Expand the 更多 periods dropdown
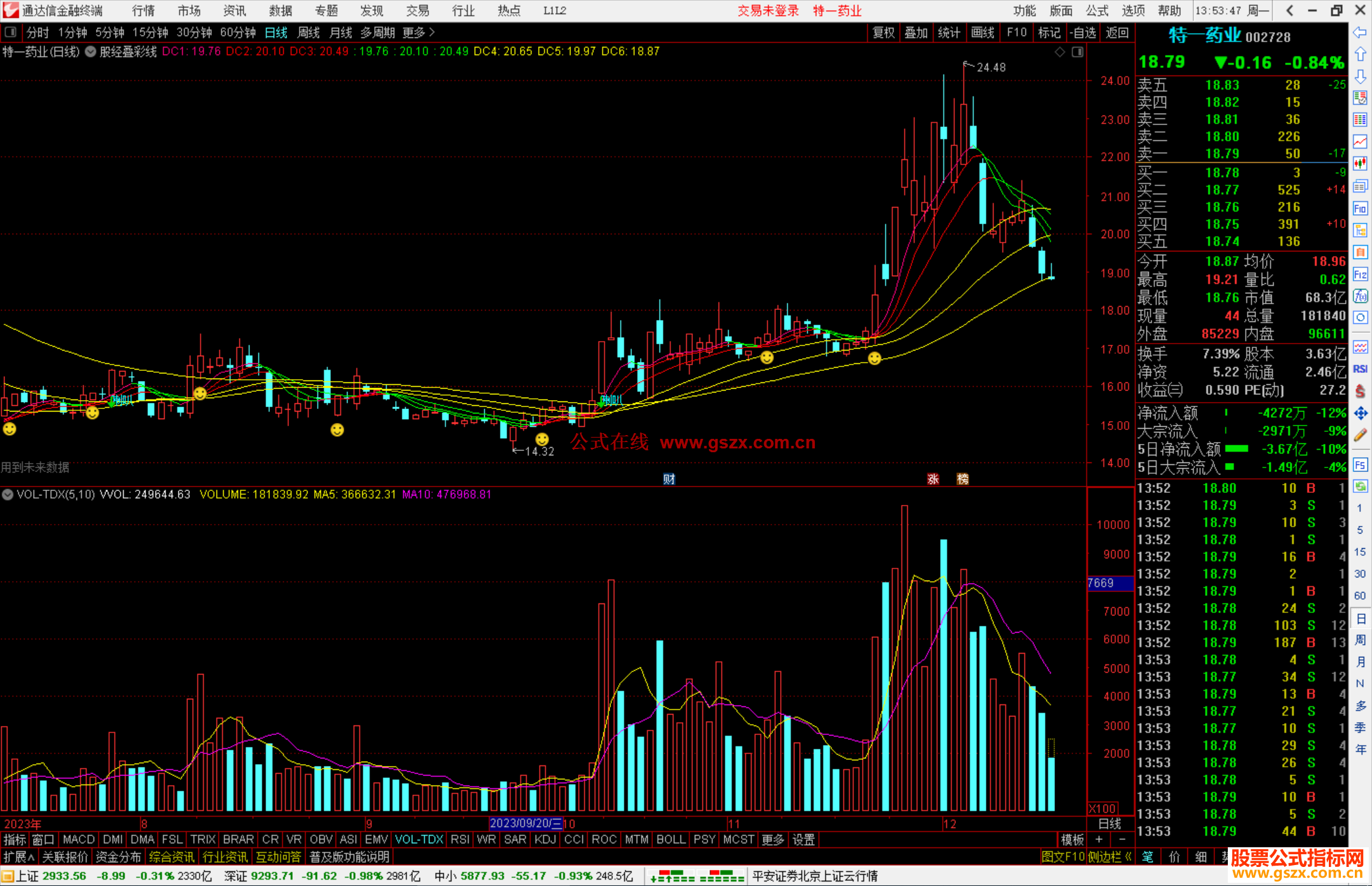The height and width of the screenshot is (886, 1372). coord(419,32)
